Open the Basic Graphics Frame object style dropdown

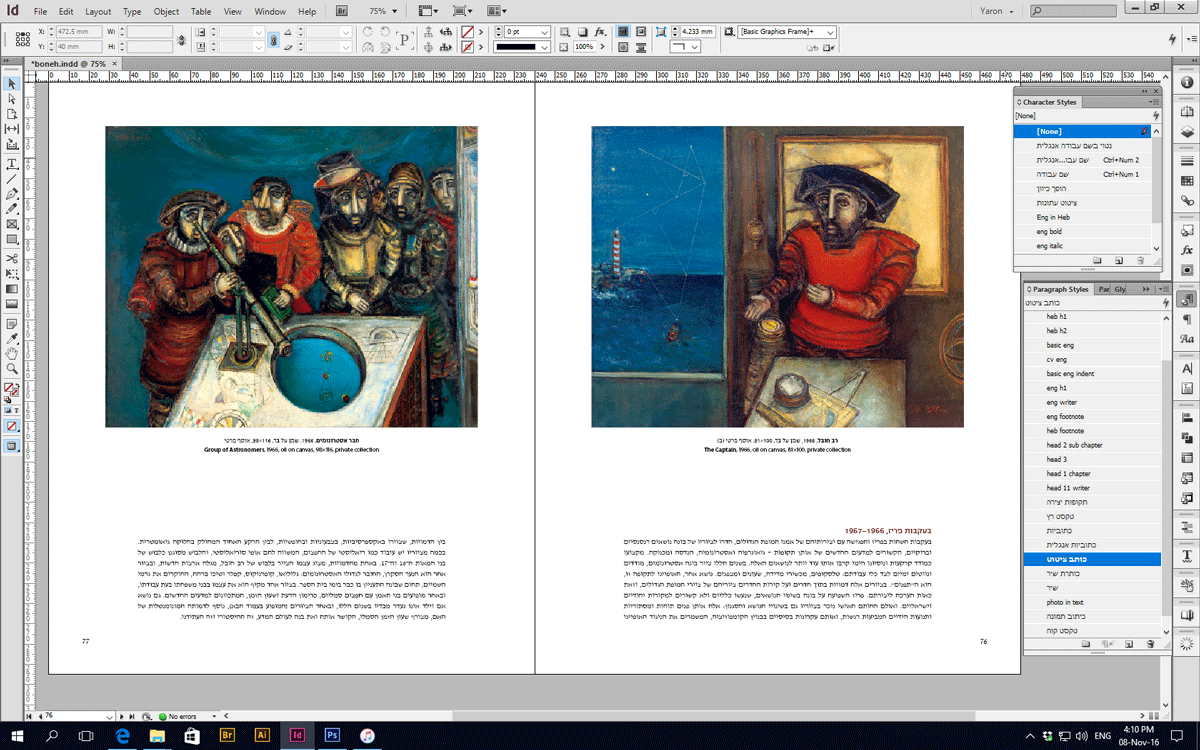tap(830, 32)
